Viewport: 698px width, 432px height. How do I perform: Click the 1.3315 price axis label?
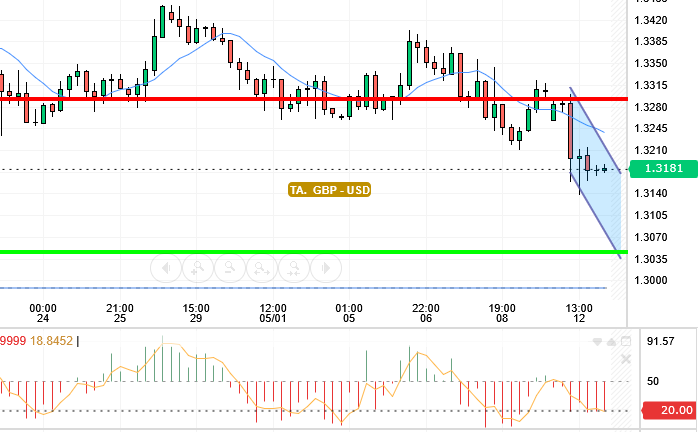(x=651, y=86)
